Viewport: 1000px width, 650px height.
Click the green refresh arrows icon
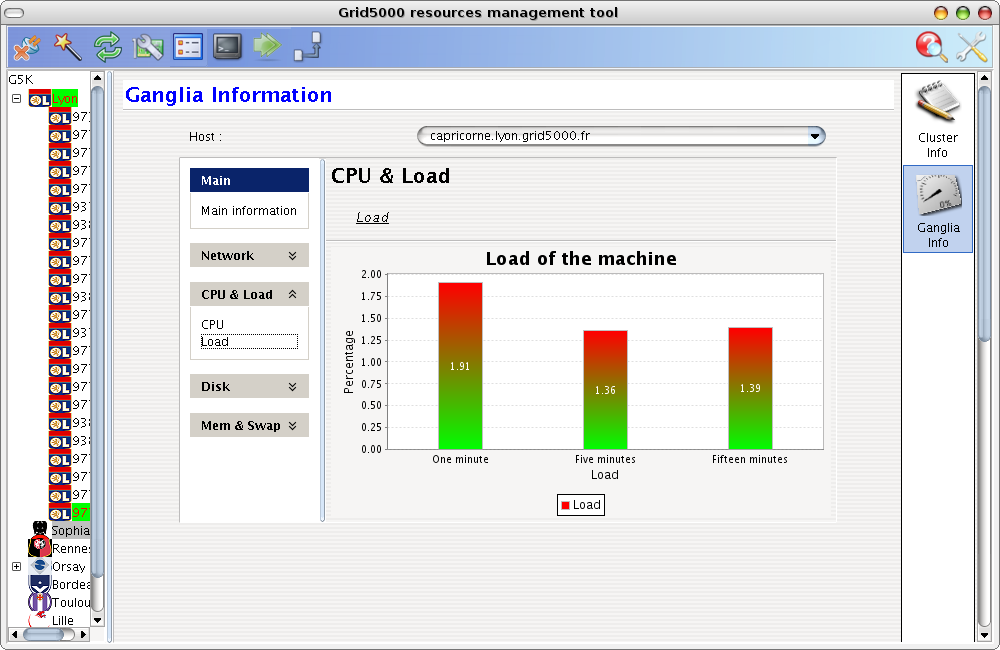[108, 47]
